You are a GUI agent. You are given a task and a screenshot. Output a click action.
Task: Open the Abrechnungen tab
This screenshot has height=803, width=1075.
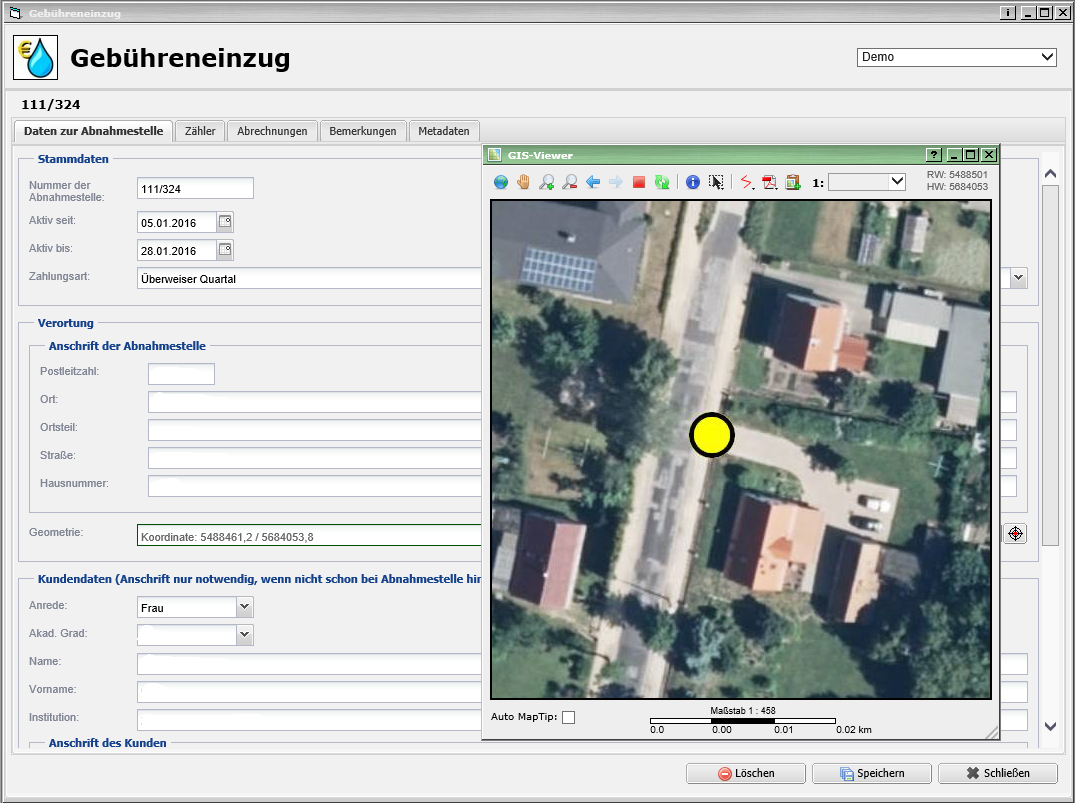point(272,131)
